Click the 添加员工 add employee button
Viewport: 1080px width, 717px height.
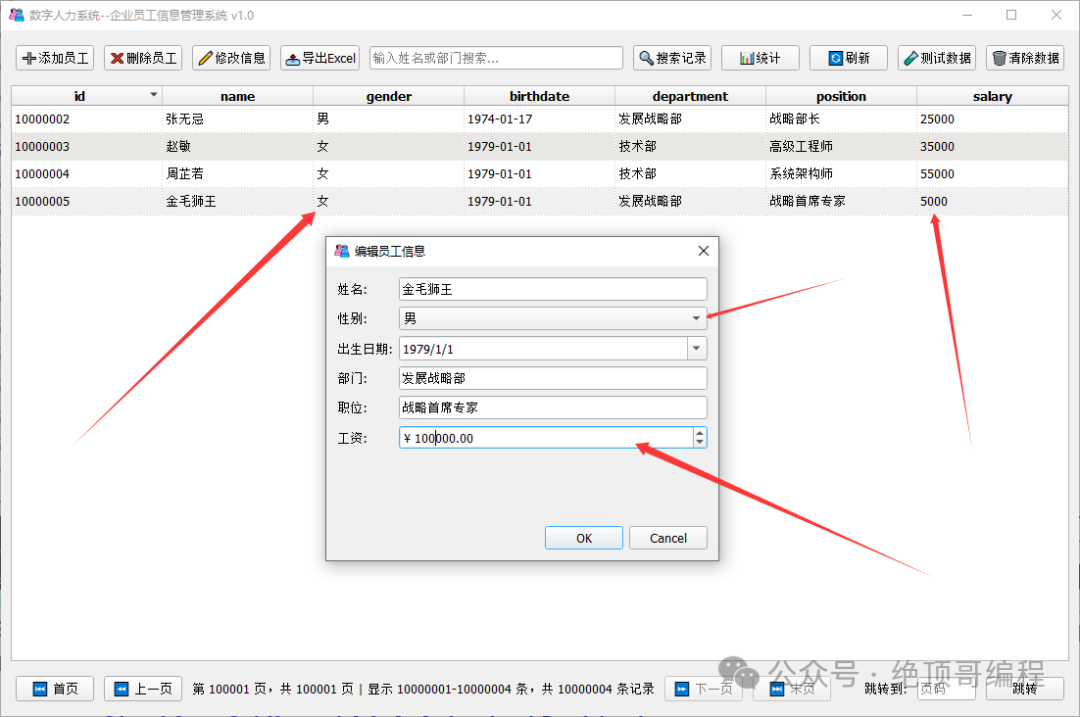(55, 58)
